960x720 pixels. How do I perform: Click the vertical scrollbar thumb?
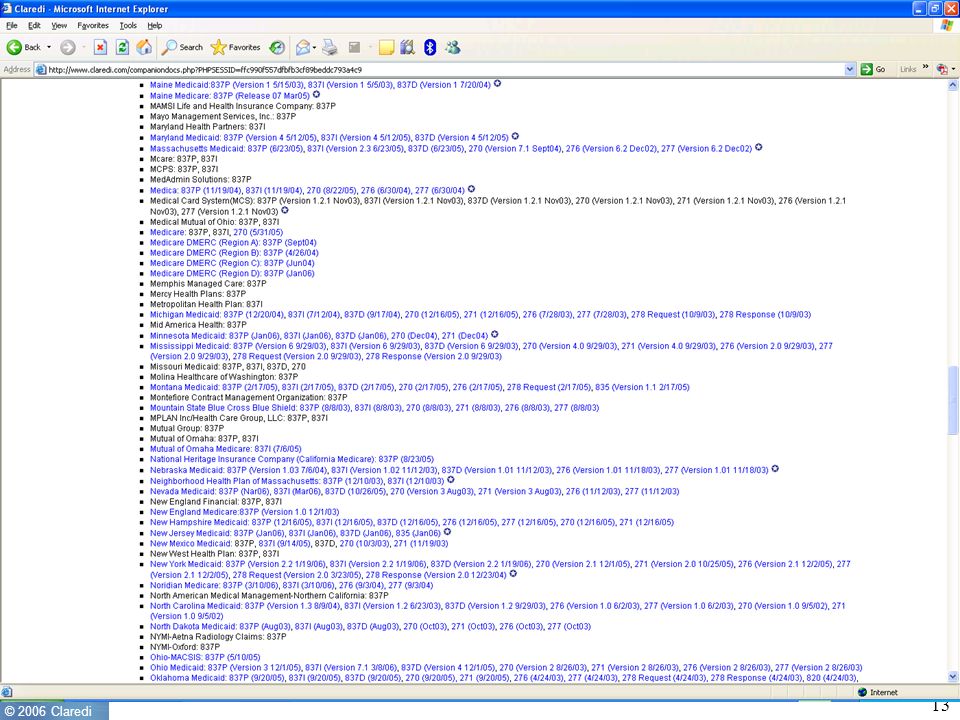click(x=953, y=400)
